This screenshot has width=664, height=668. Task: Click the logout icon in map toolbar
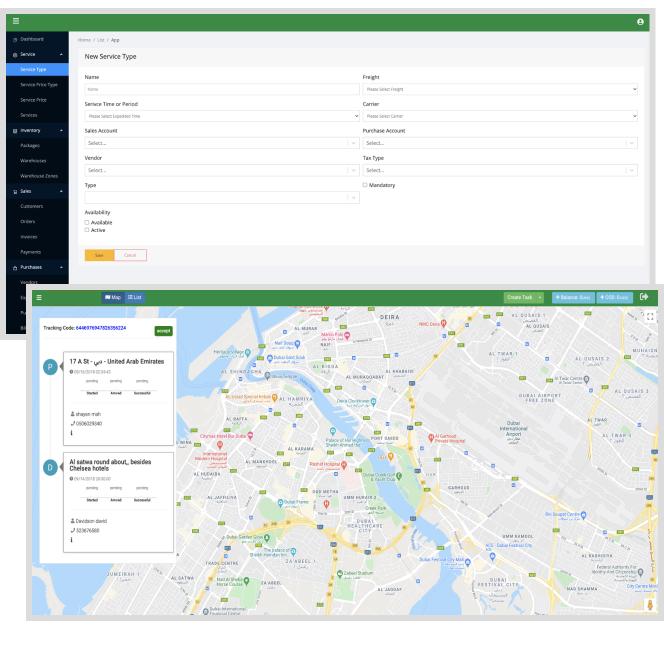pos(644,297)
